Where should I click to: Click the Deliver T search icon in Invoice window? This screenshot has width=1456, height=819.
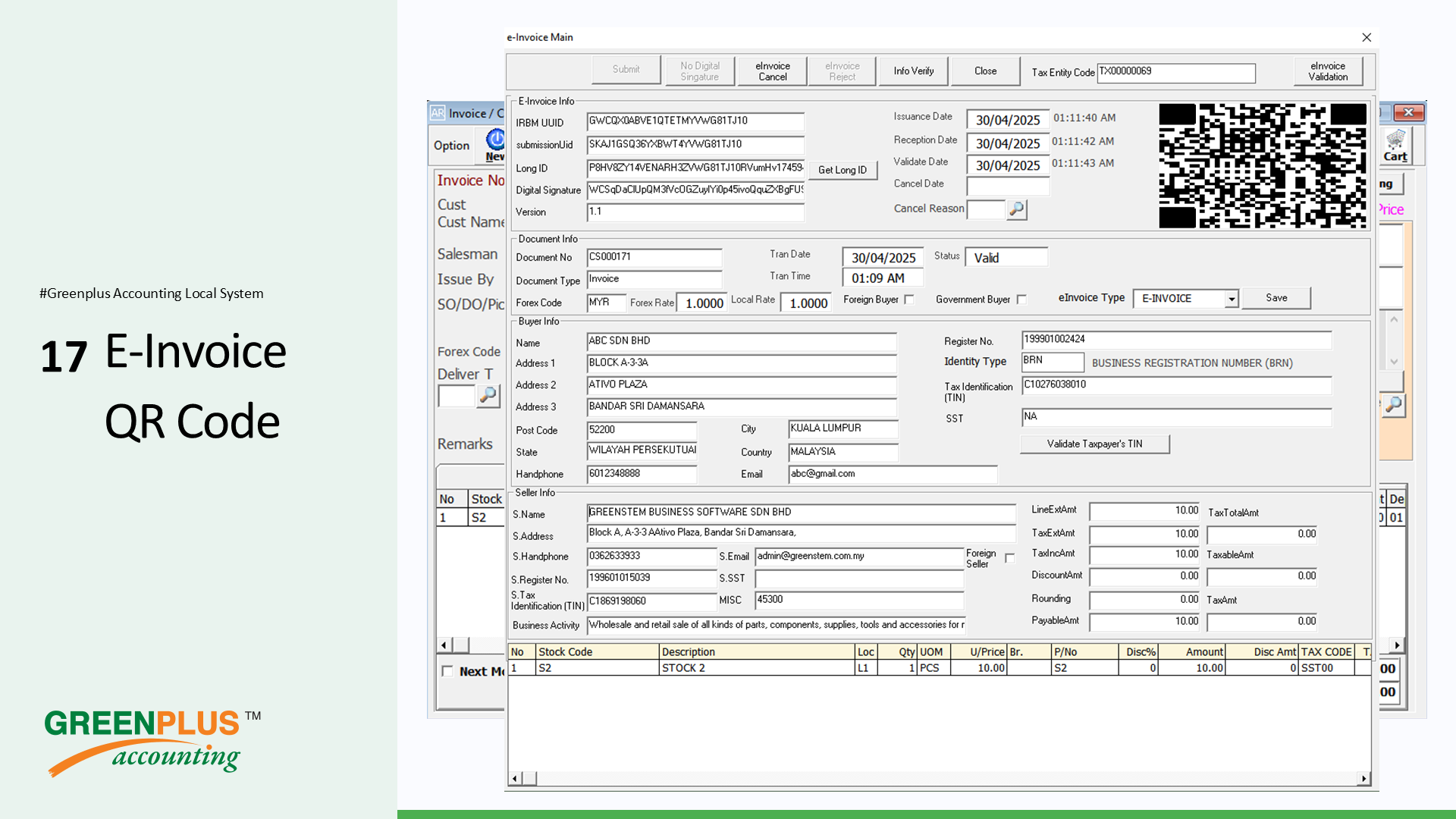pyautogui.click(x=488, y=396)
